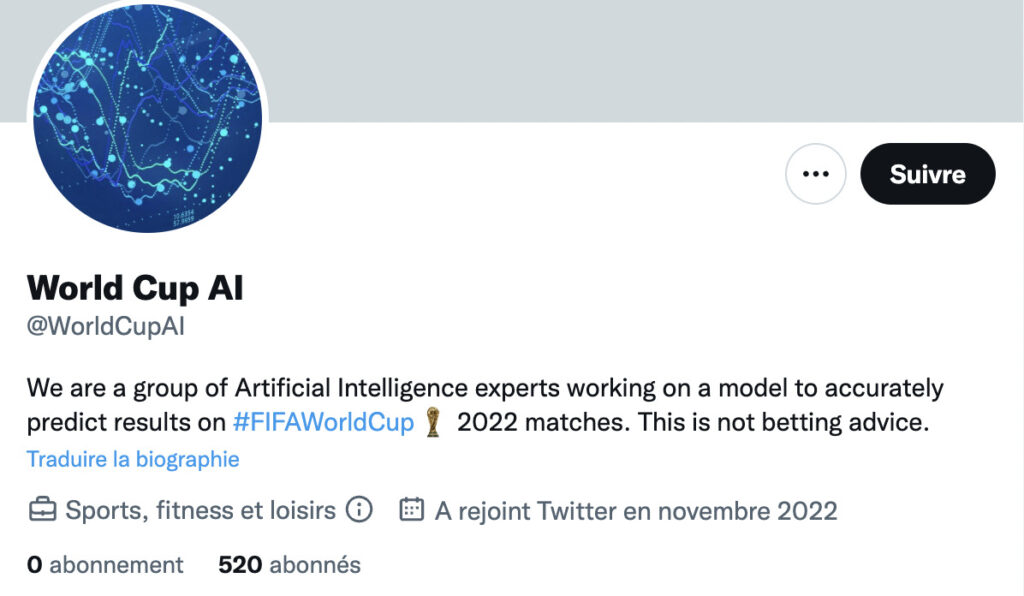Viewport: 1024px width, 596px height.
Task: Open the #FIFAWorldCup hashtag link
Action: coord(323,422)
